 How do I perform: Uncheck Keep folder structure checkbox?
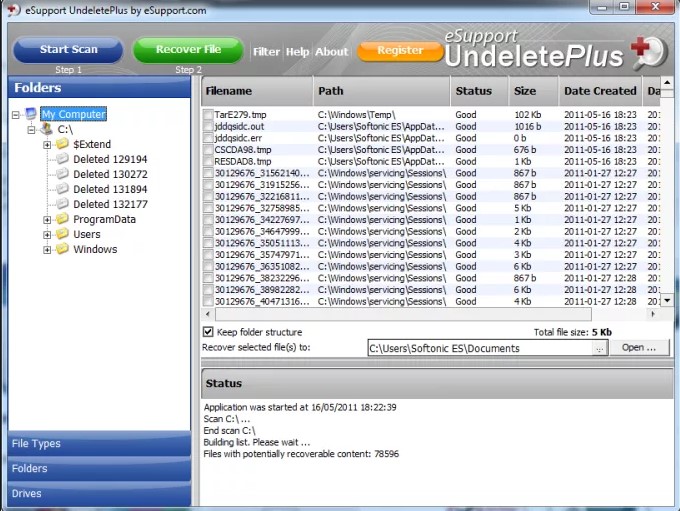[208, 332]
